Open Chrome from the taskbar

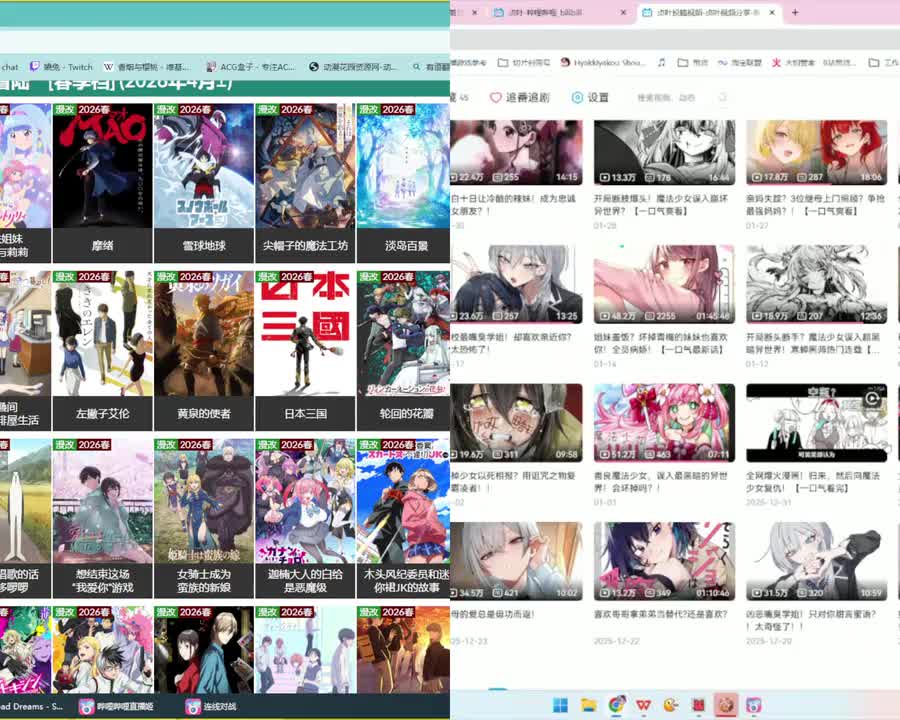coord(616,704)
